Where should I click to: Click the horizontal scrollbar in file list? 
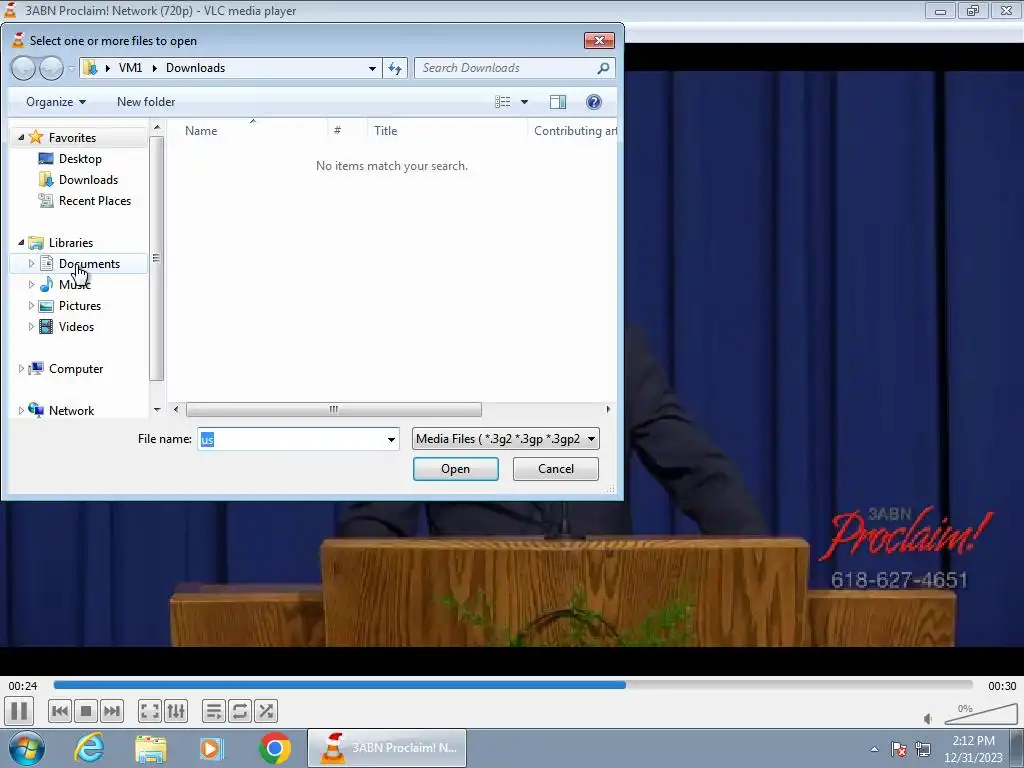click(x=334, y=409)
